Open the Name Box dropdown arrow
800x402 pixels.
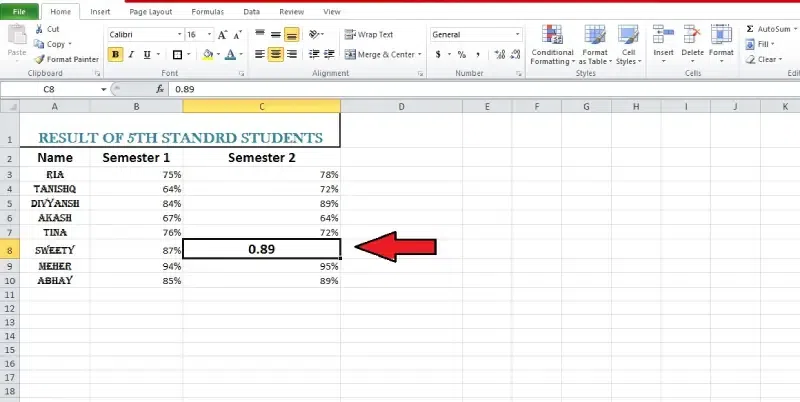[x=104, y=89]
